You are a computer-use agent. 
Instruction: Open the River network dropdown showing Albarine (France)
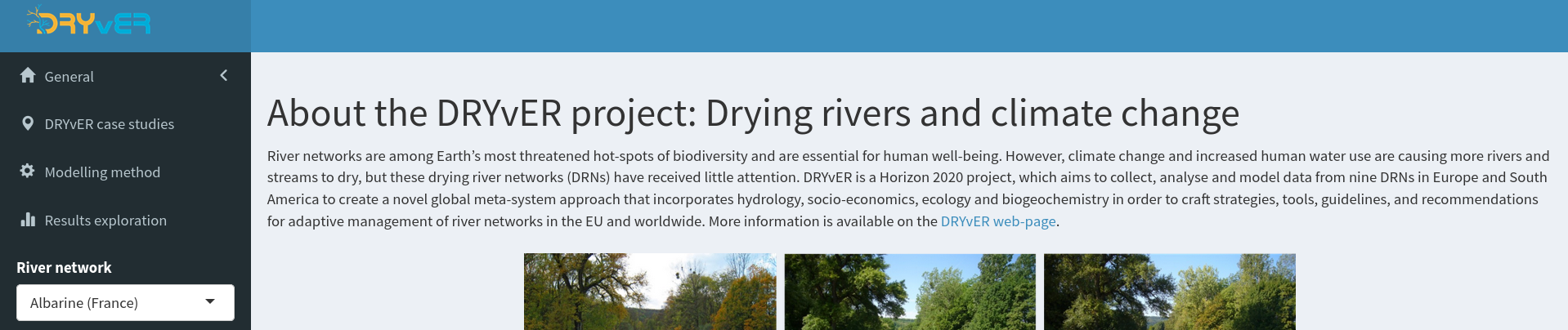(x=125, y=302)
